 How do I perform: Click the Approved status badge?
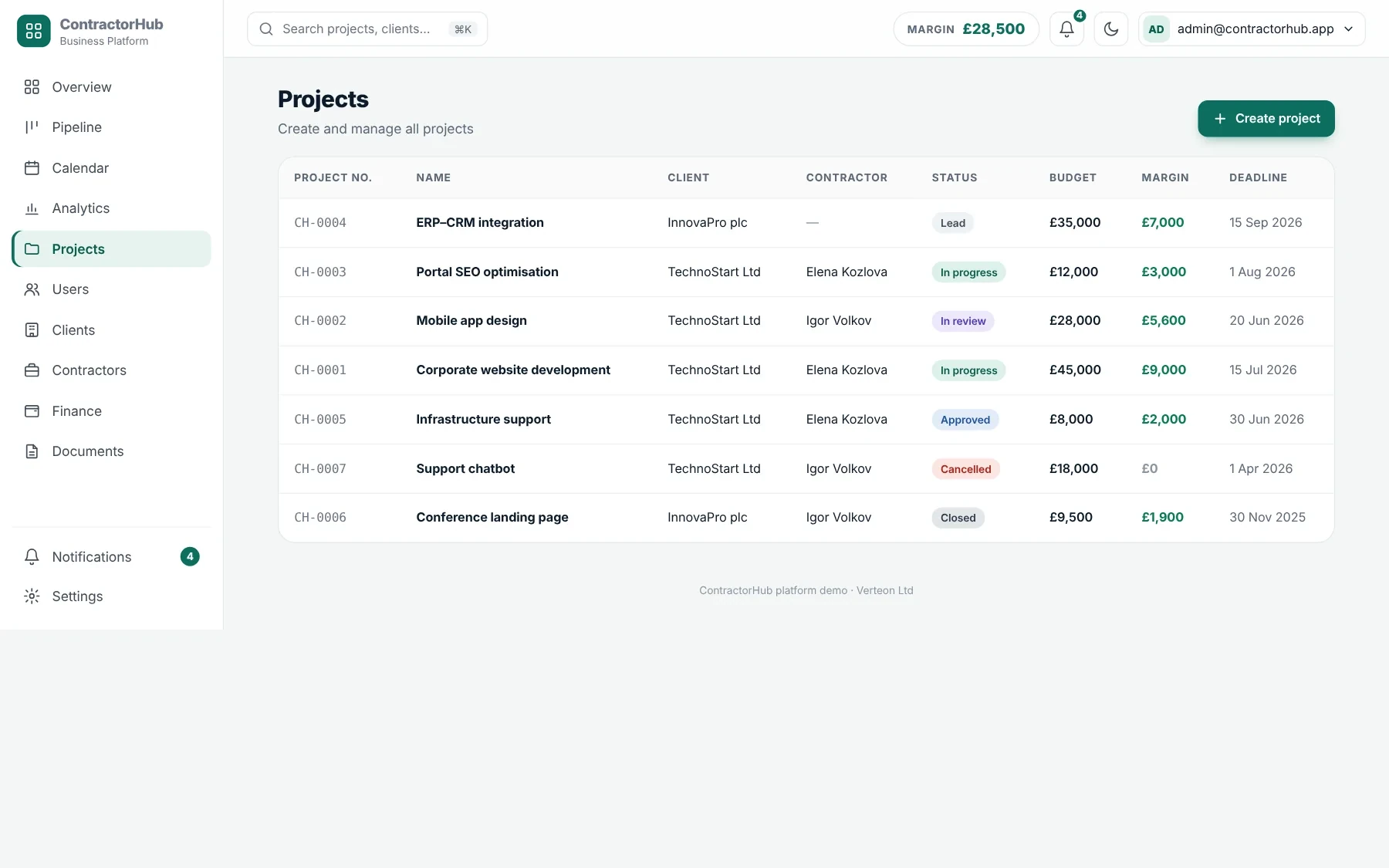click(x=965, y=420)
